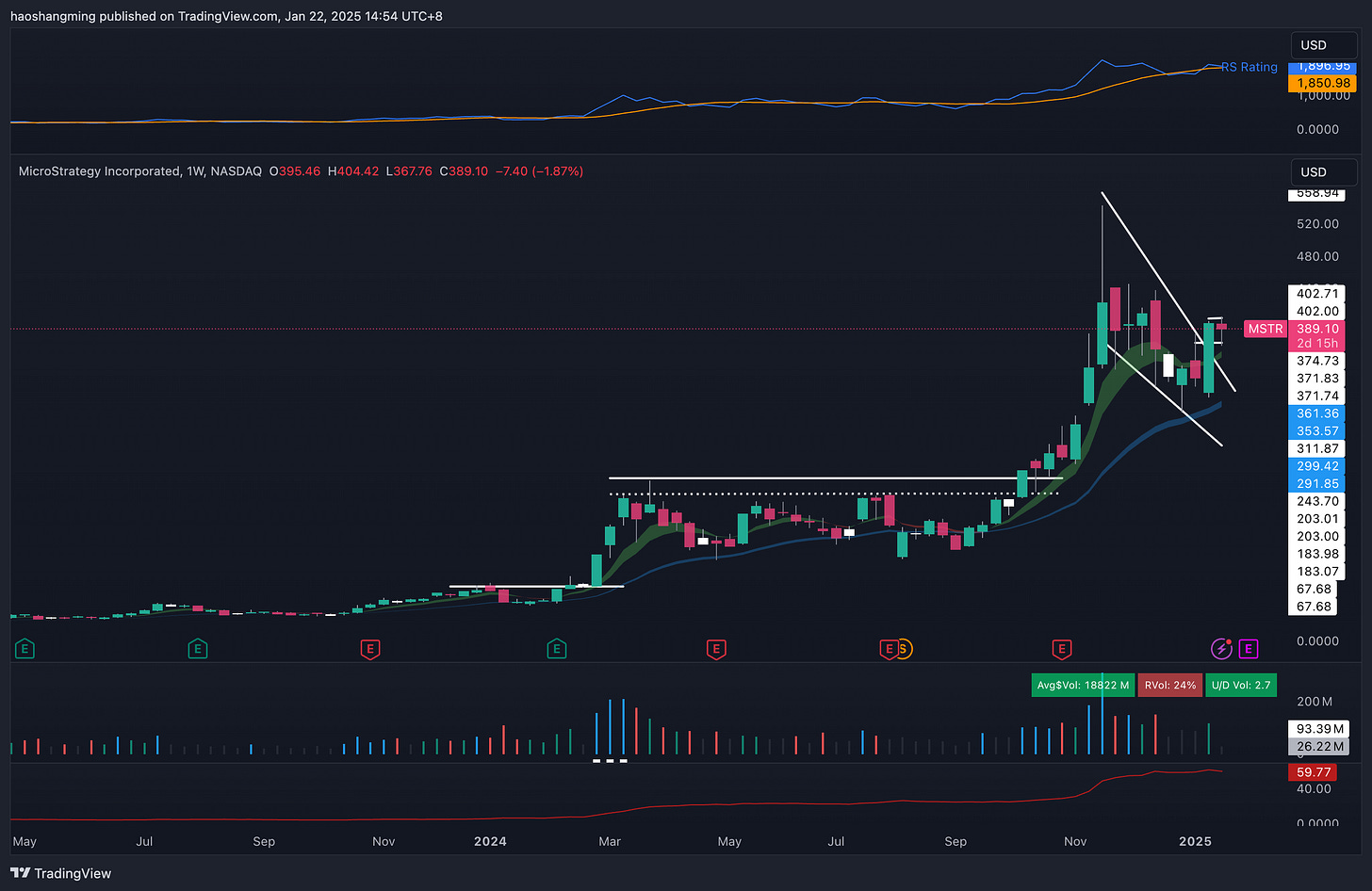Click the high value H404.42
1372x891 pixels.
click(x=353, y=171)
